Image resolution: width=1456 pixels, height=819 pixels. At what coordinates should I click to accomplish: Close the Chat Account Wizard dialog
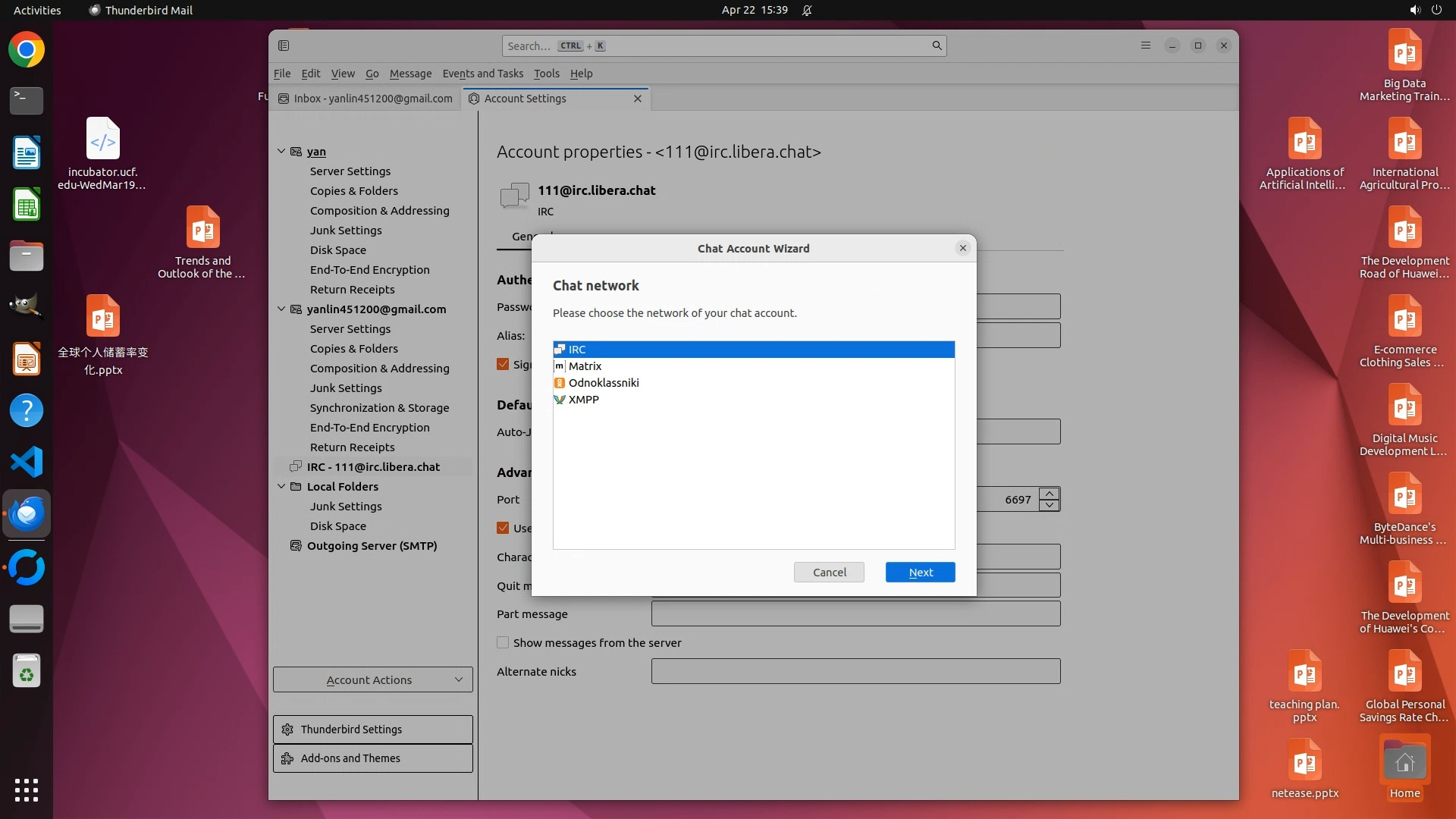click(x=962, y=248)
